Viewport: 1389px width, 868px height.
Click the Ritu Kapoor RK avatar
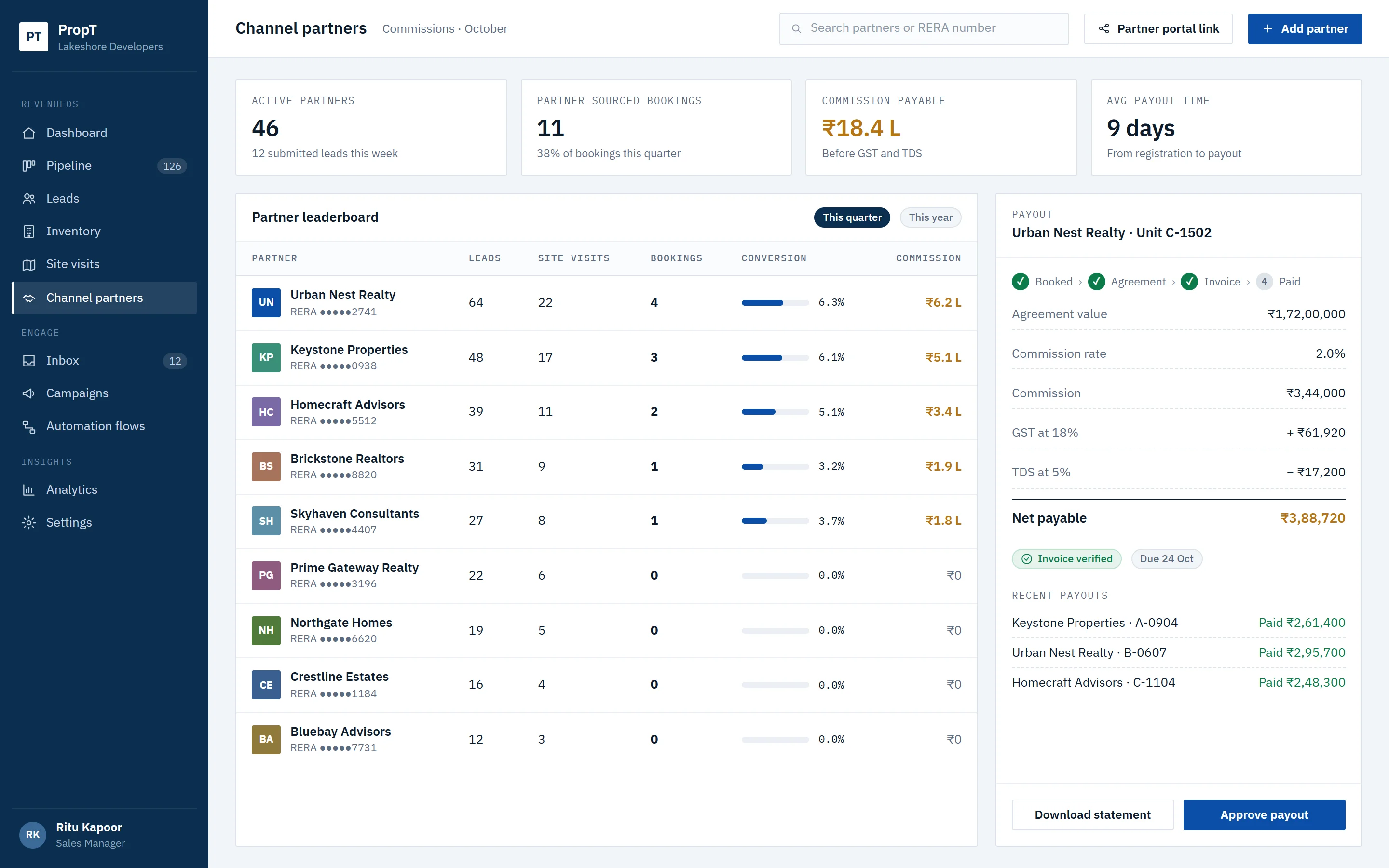(x=33, y=834)
